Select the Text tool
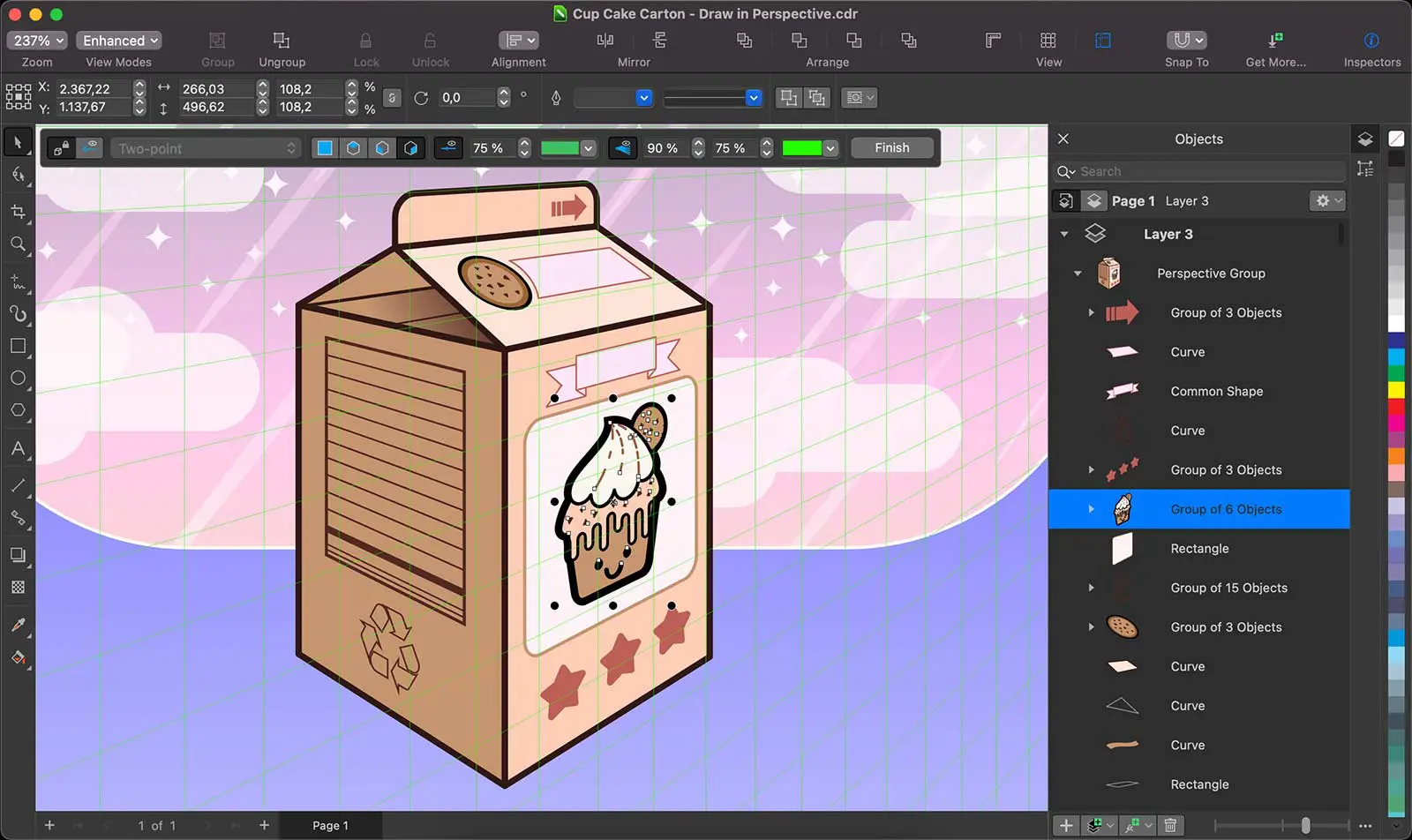This screenshot has width=1412, height=840. 18,449
